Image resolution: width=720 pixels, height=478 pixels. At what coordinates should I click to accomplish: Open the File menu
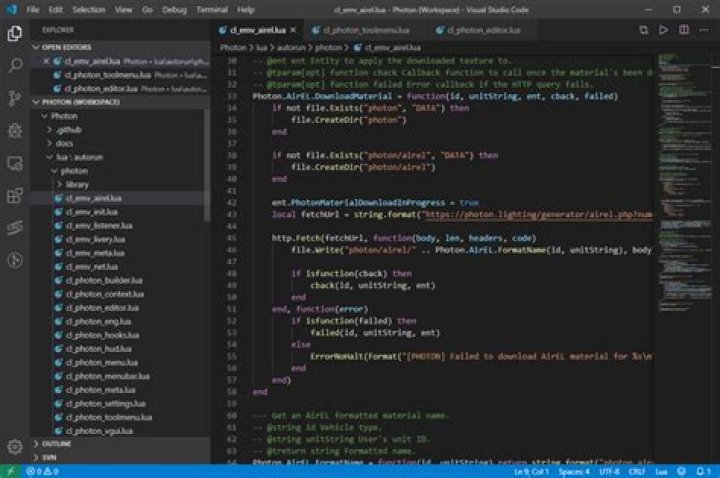(33, 10)
